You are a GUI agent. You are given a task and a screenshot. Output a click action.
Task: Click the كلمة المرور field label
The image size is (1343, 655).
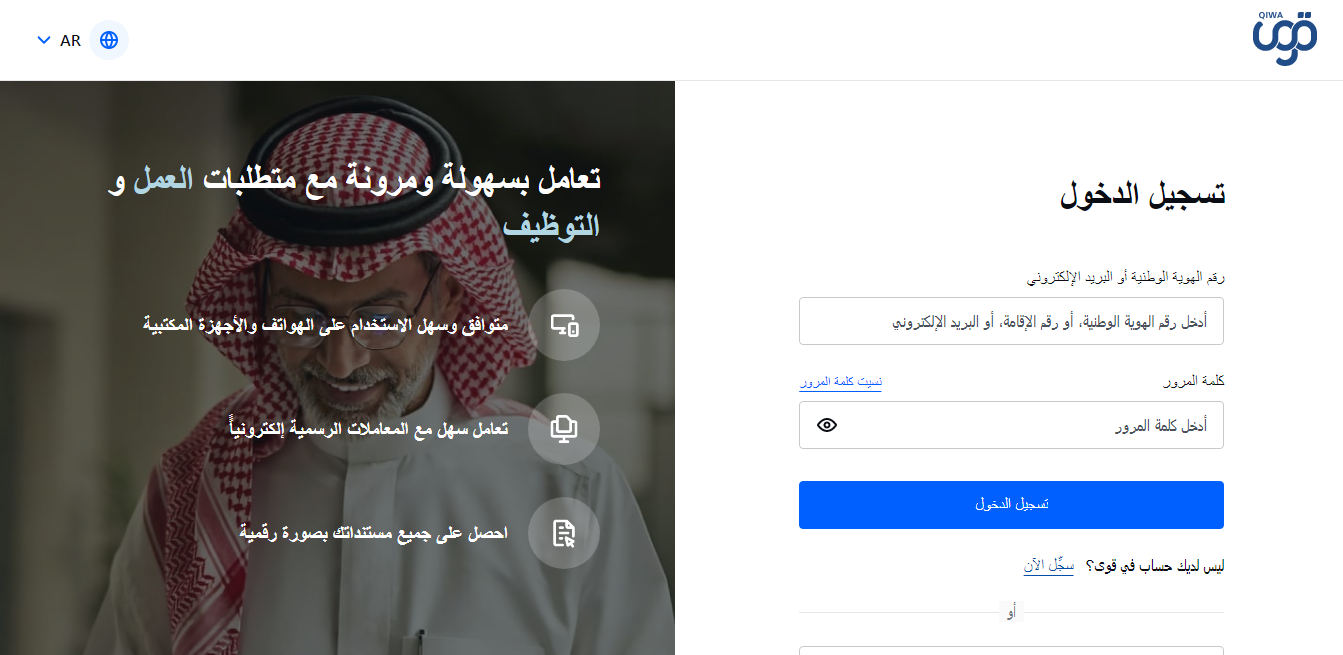tap(1194, 382)
